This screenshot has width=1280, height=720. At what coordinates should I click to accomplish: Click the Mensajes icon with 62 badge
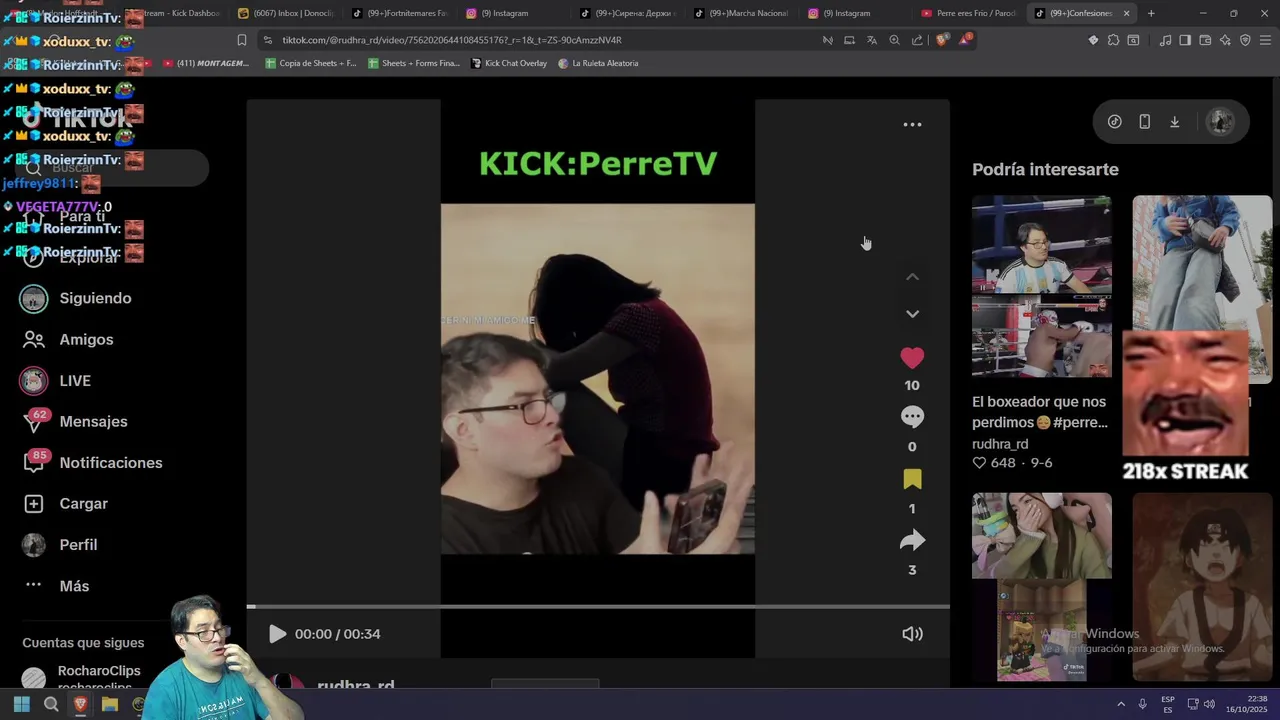pos(34,421)
